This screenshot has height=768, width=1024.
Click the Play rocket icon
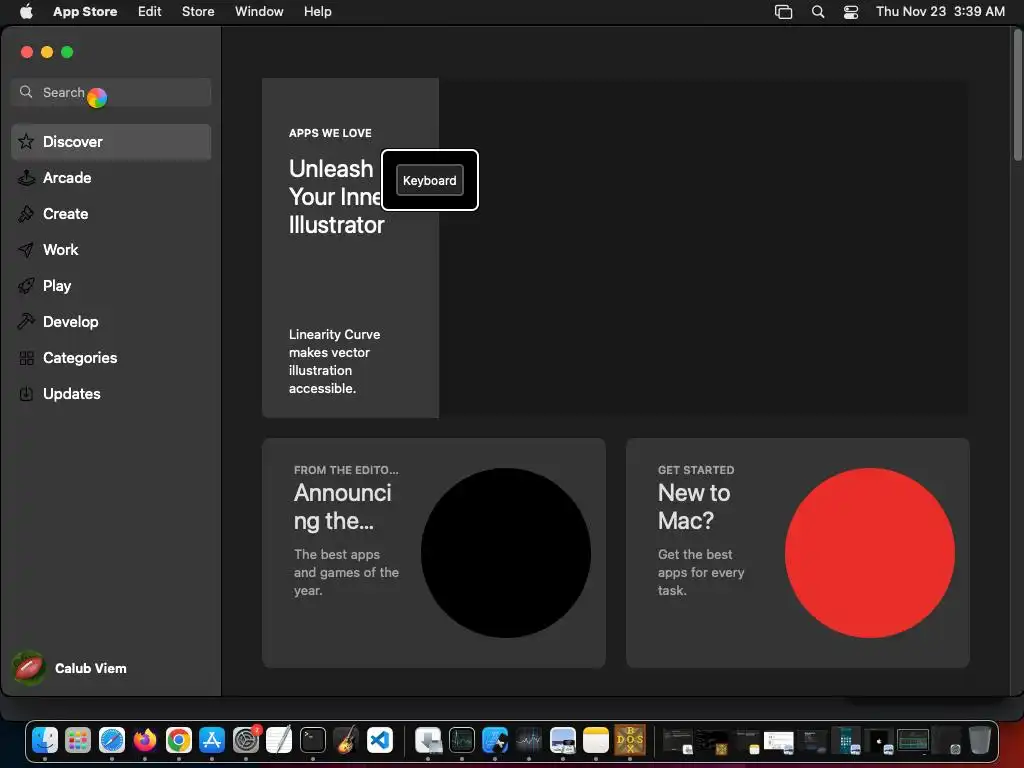[x=26, y=285]
